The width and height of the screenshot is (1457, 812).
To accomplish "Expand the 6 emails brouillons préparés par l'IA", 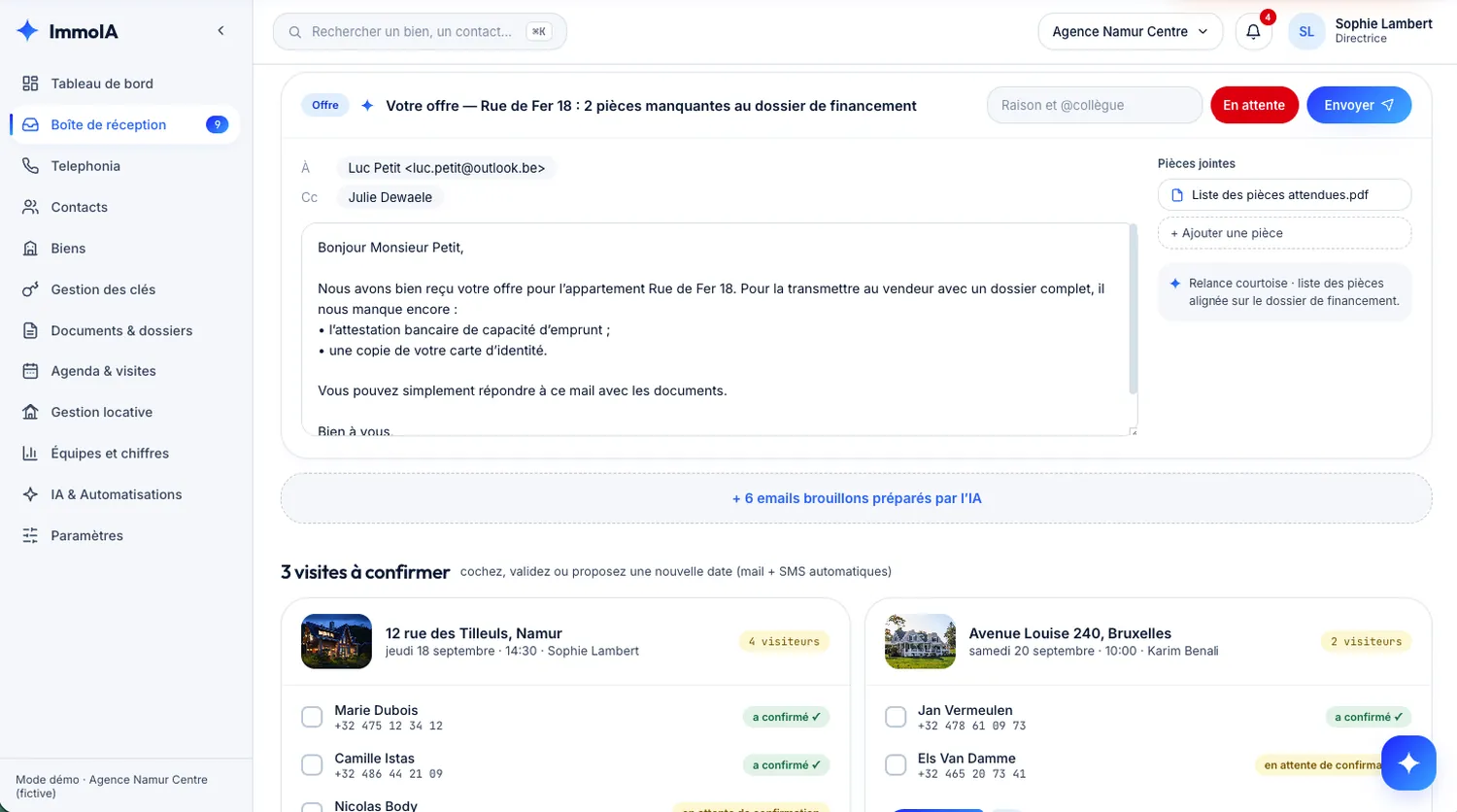I will click(x=857, y=498).
